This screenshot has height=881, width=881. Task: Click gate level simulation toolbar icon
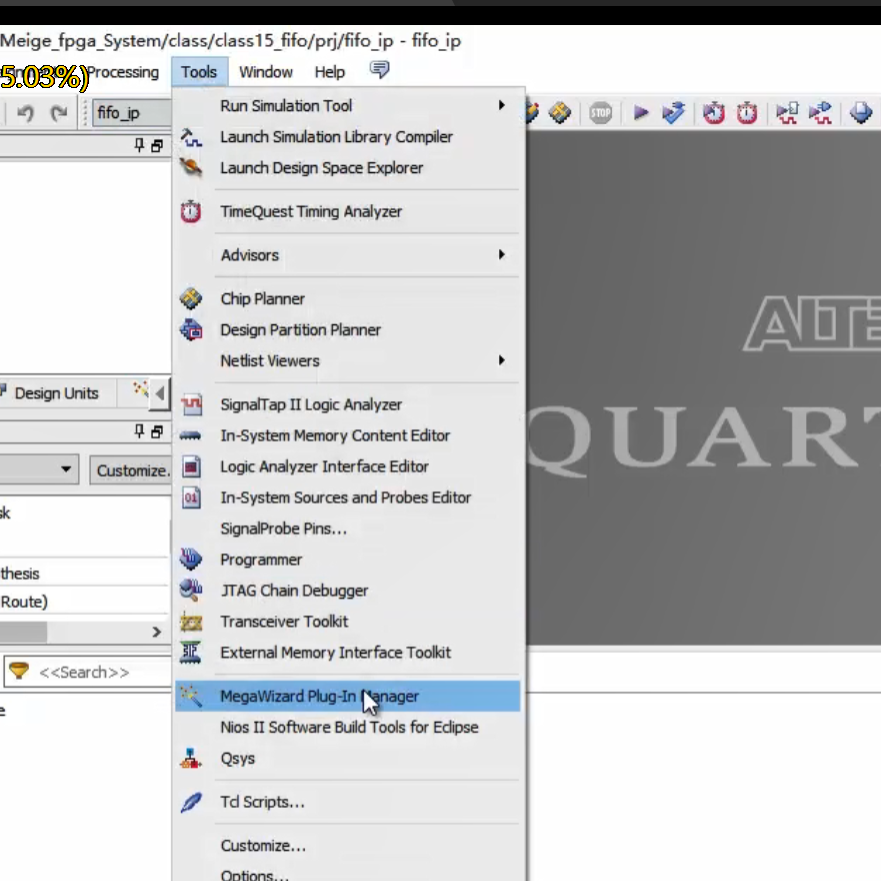(x=820, y=113)
